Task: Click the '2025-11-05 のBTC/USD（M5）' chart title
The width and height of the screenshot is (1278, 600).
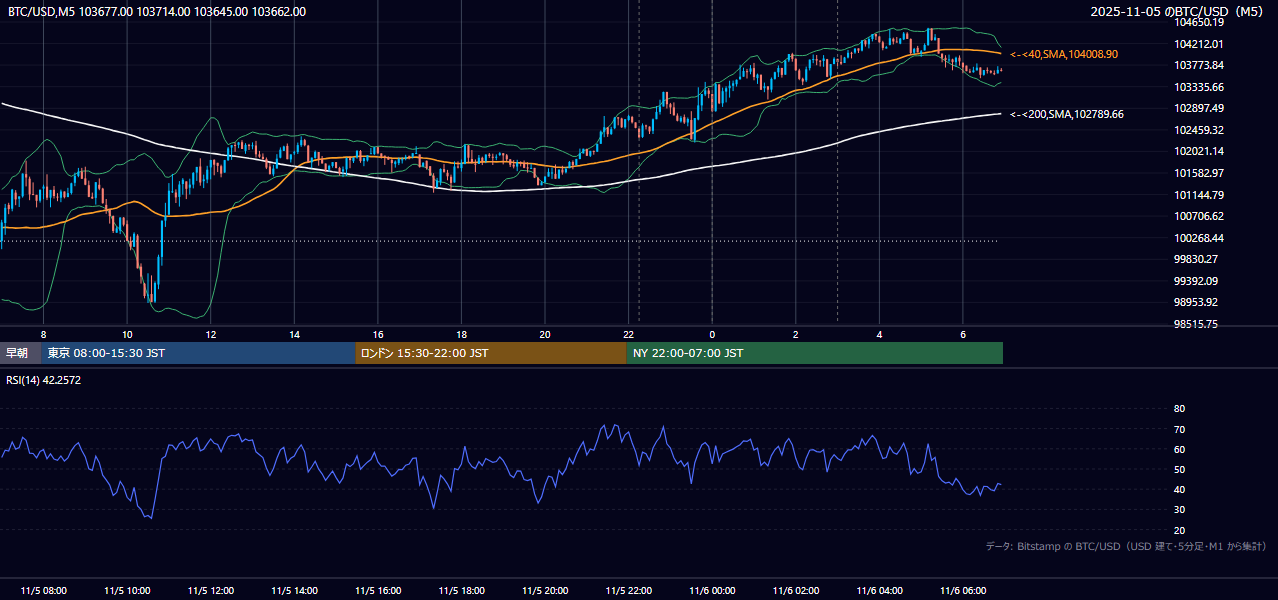Action: point(1178,12)
